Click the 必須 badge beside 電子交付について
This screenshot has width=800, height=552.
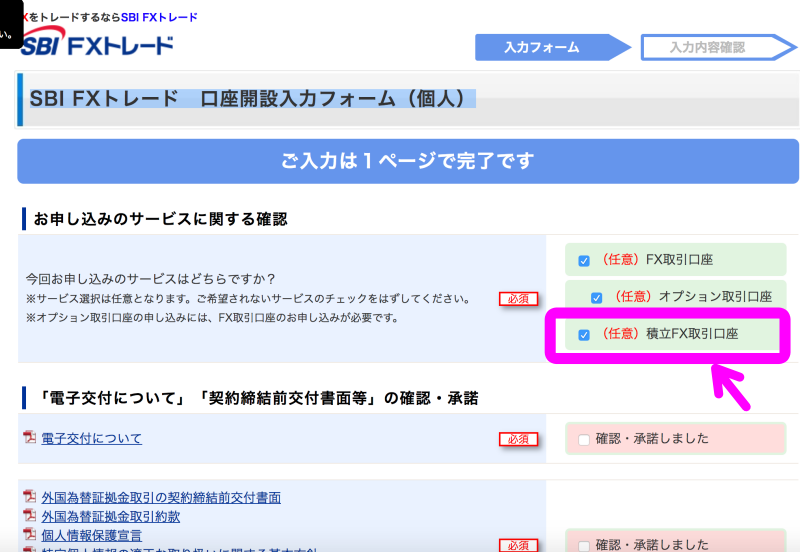point(518,439)
